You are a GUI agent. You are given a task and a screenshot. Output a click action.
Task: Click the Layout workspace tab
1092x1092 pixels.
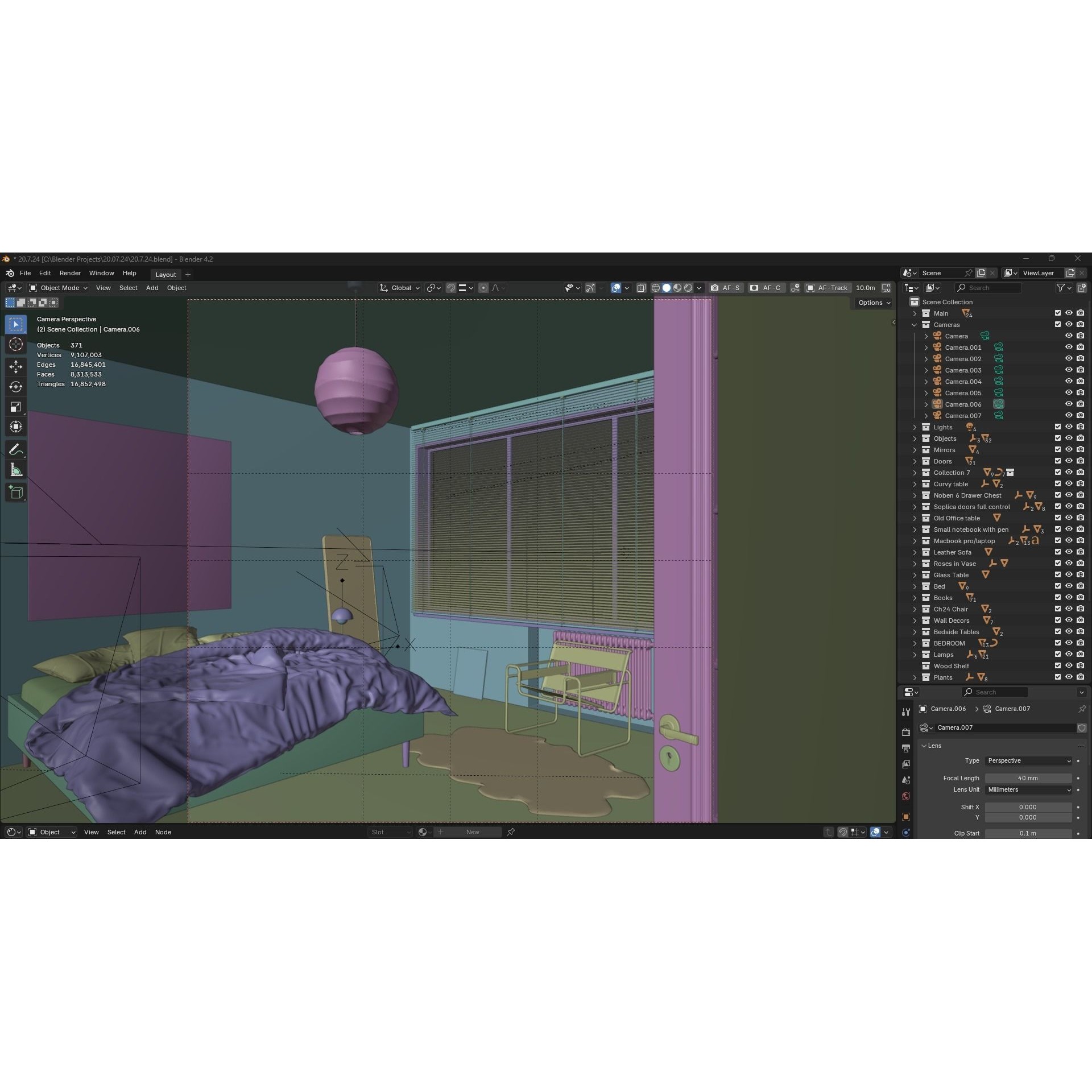pos(166,274)
